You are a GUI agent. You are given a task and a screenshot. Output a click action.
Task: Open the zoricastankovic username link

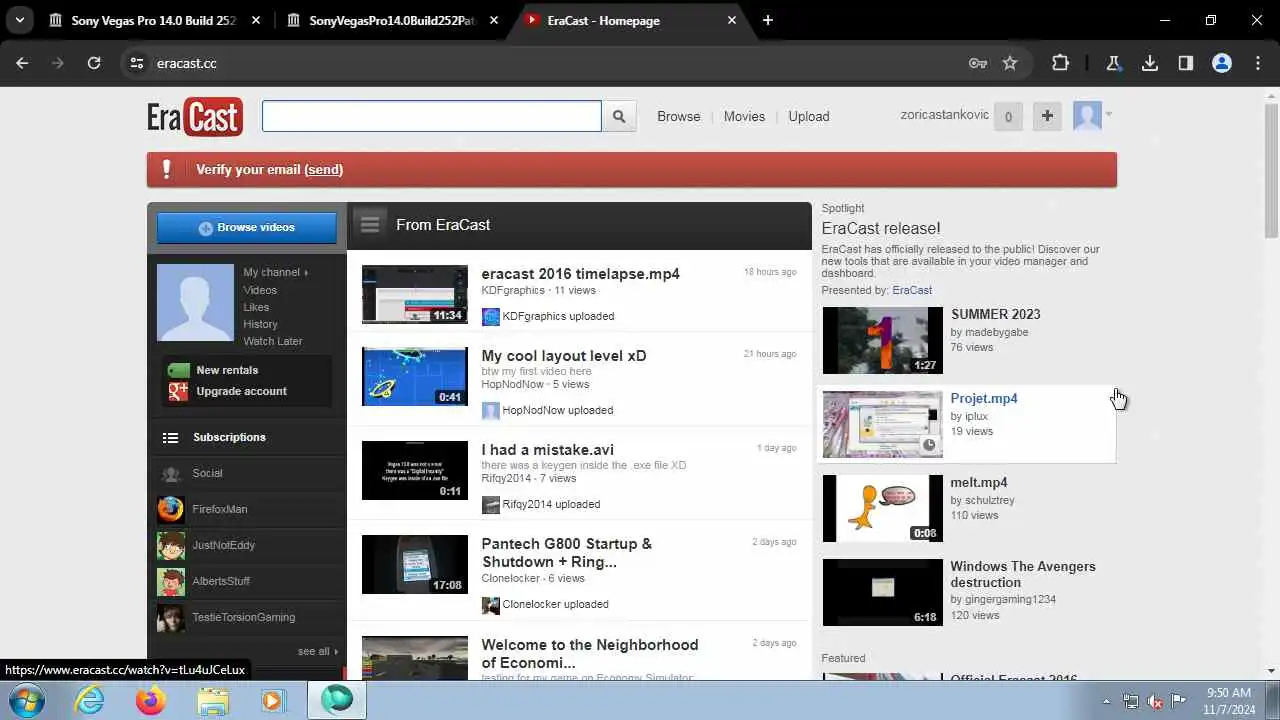pyautogui.click(x=945, y=114)
